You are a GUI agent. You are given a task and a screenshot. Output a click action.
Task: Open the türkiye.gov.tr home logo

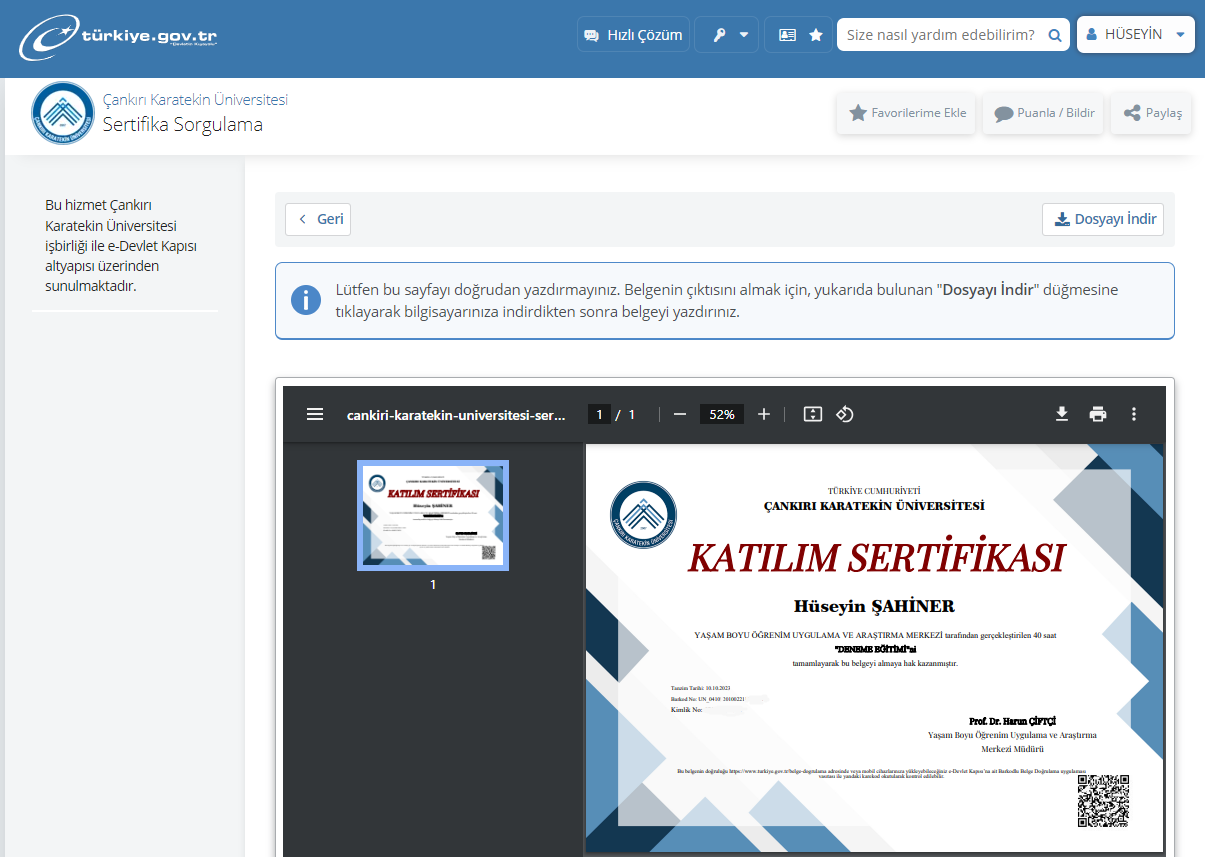pyautogui.click(x=117, y=39)
